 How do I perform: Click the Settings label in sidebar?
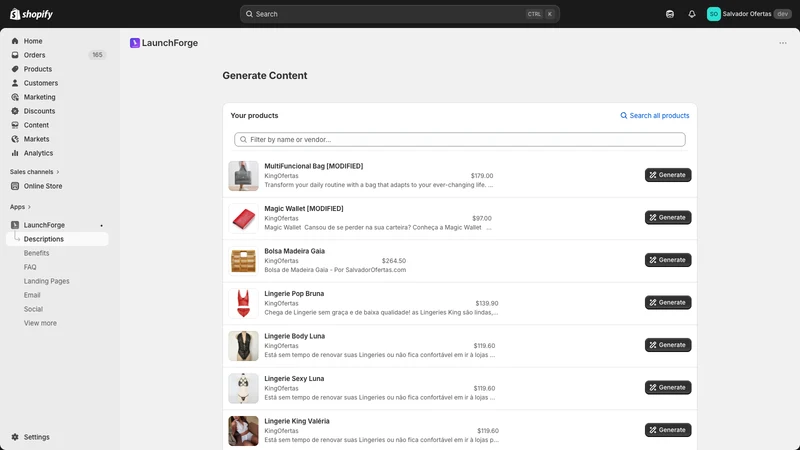click(x=36, y=437)
